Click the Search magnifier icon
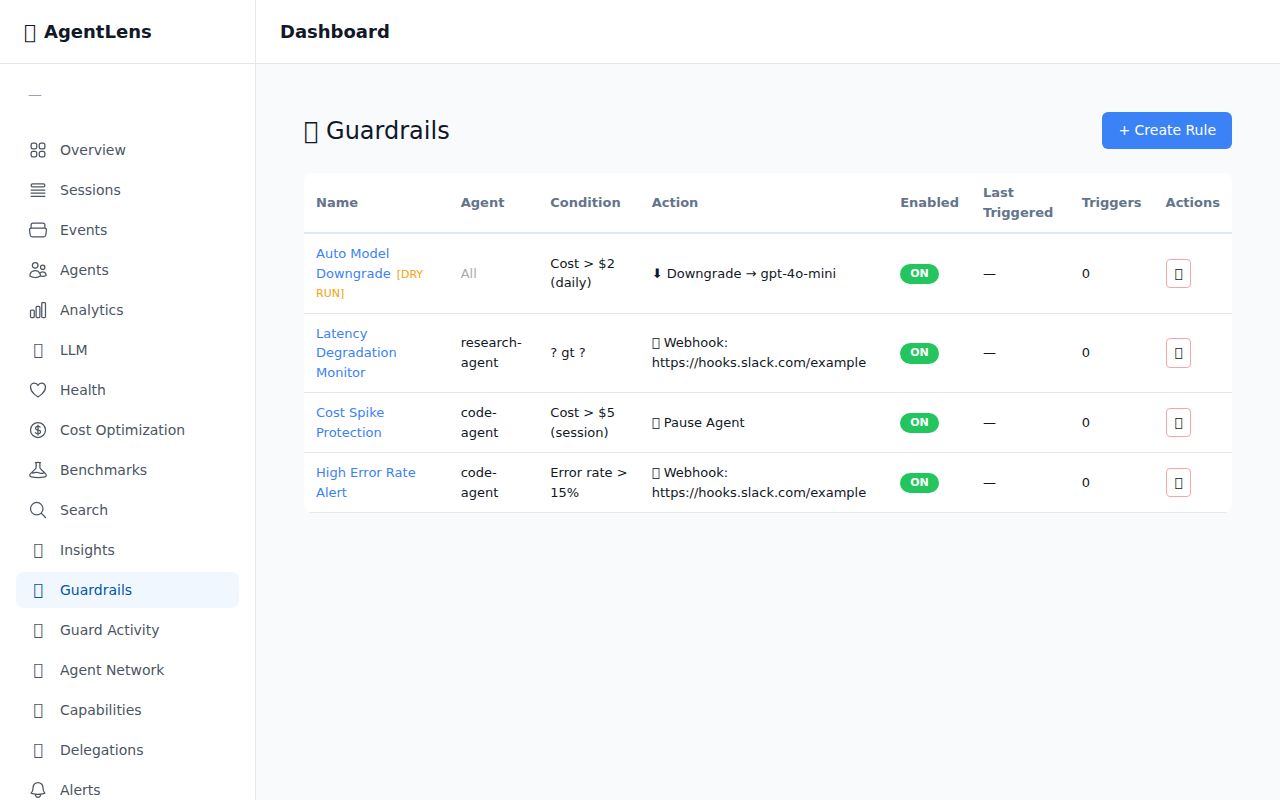This screenshot has height=800, width=1280. [38, 510]
